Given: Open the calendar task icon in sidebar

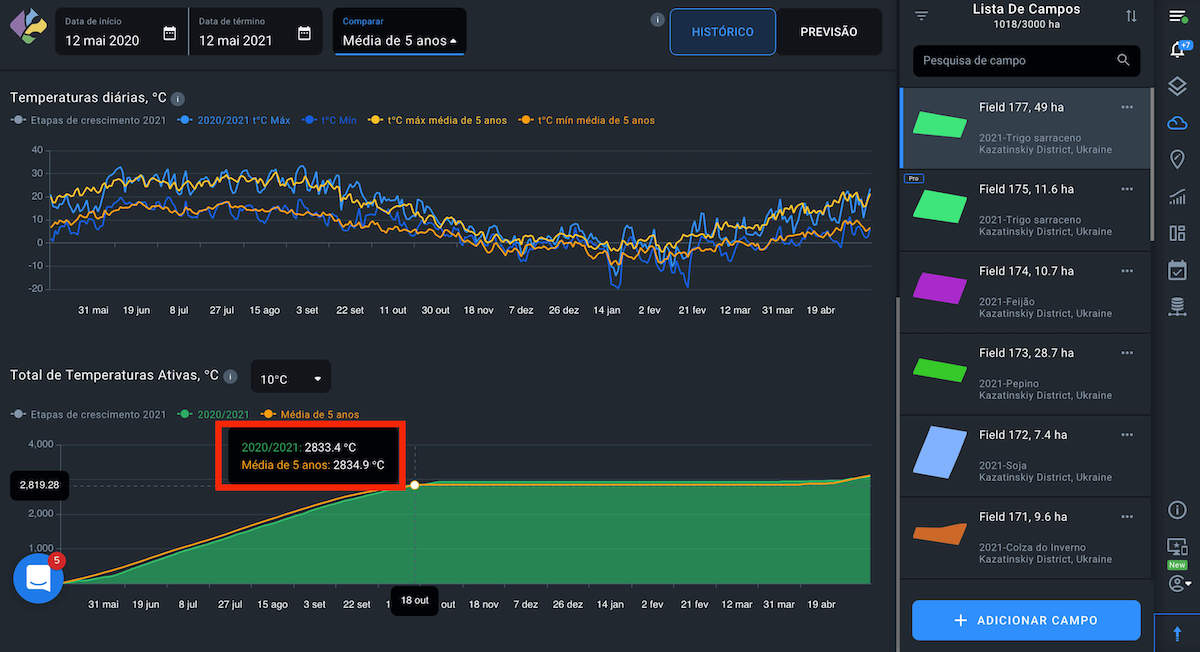Looking at the screenshot, I should (1177, 270).
